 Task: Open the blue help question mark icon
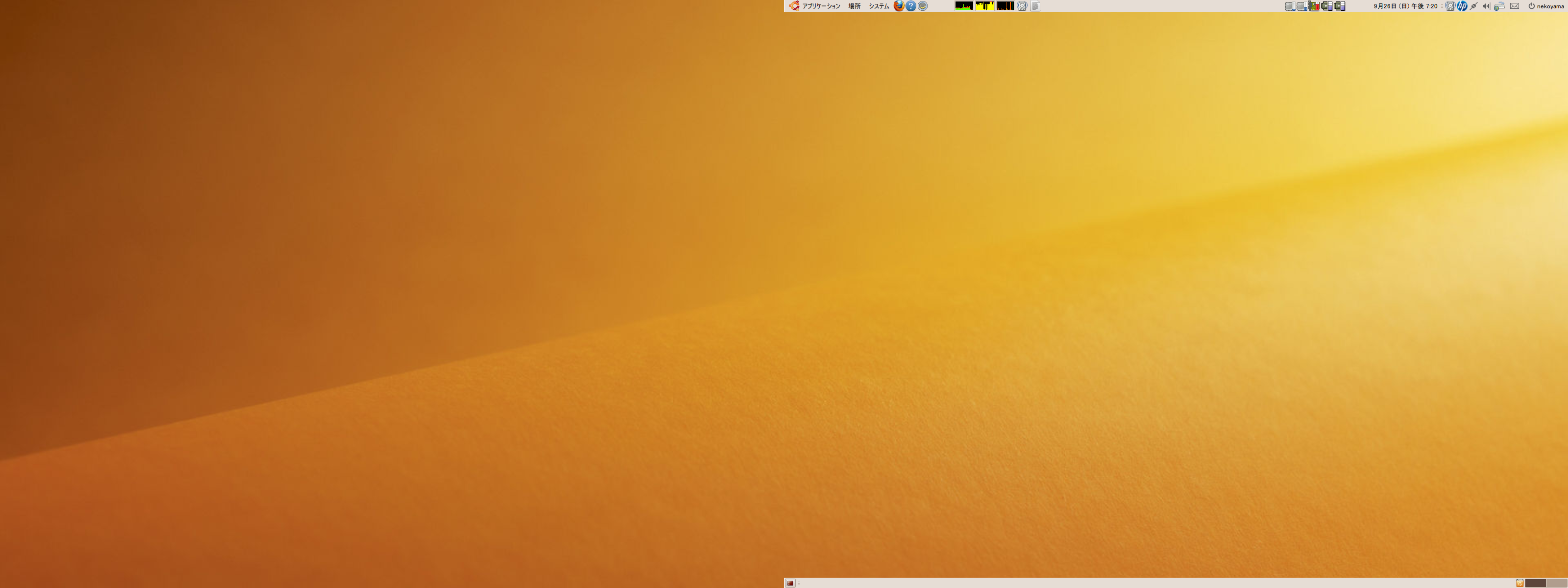910,6
